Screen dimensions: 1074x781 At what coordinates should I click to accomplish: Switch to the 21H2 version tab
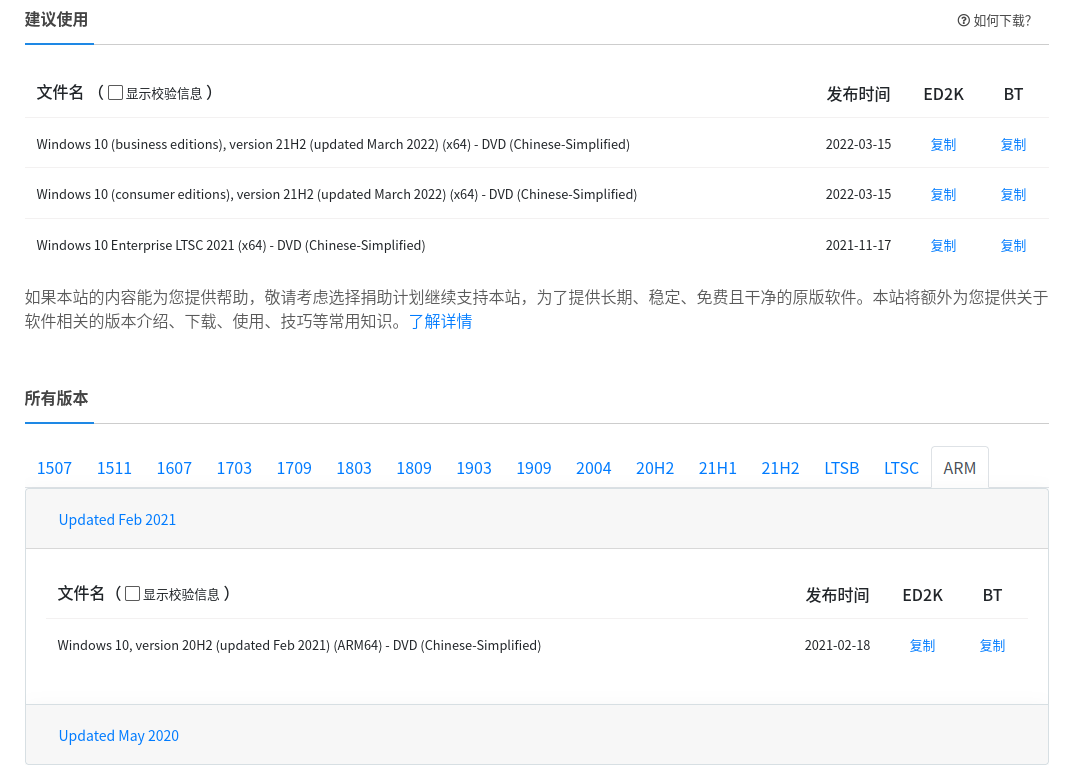[x=780, y=468]
